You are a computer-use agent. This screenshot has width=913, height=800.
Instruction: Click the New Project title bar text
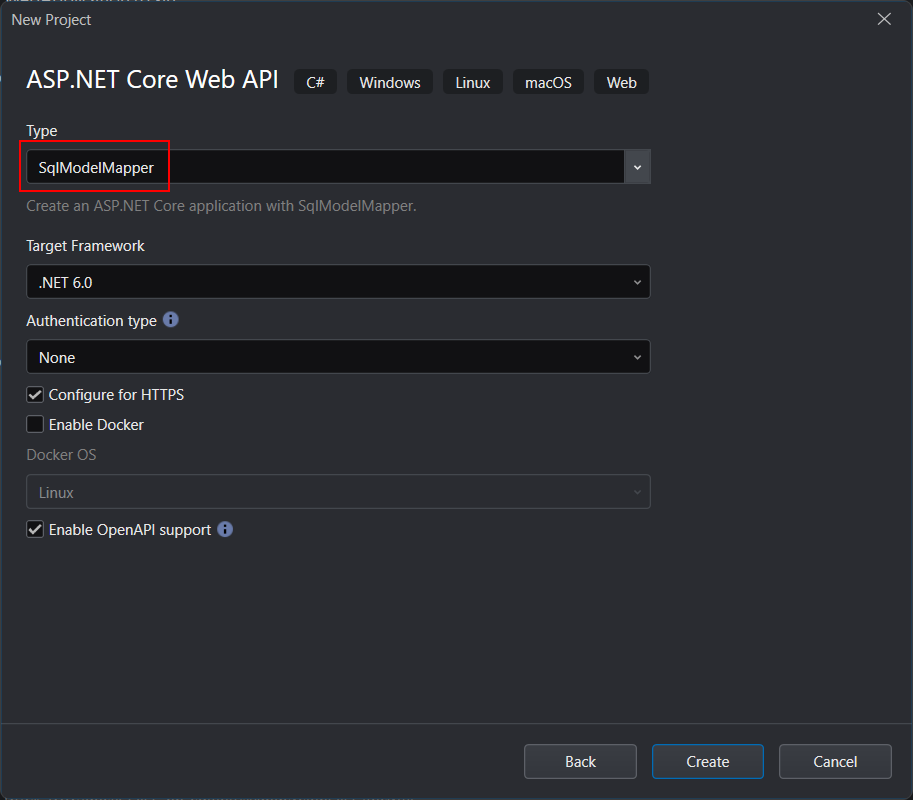52,19
